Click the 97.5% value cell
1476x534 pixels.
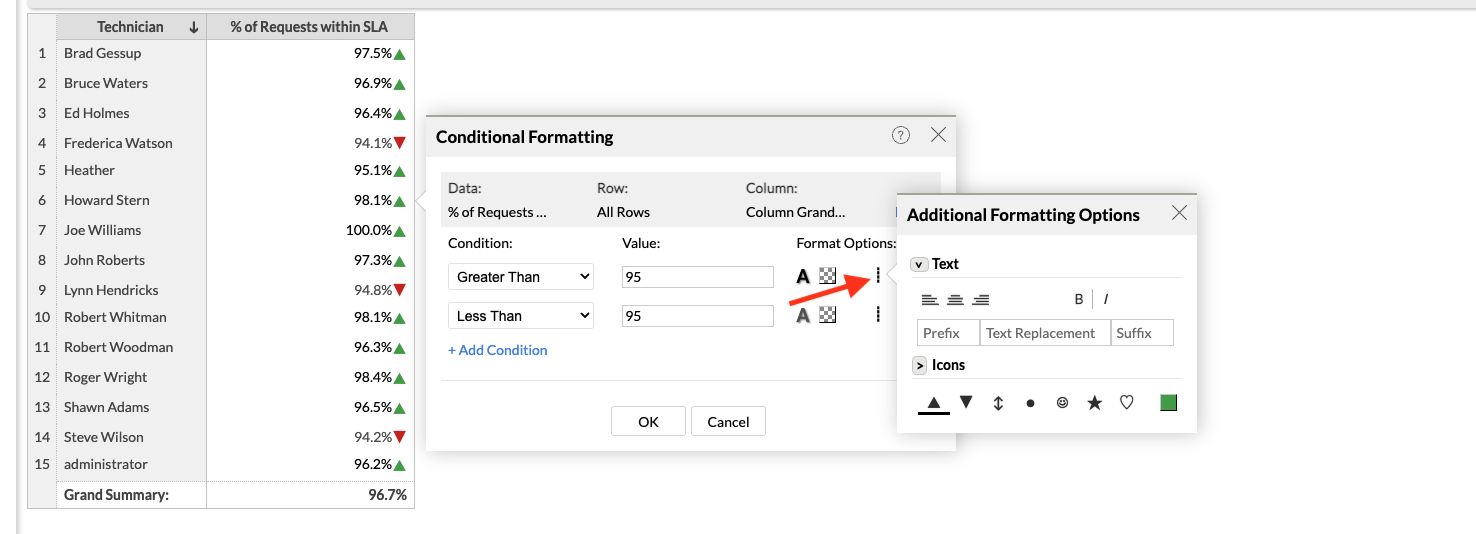(x=310, y=53)
